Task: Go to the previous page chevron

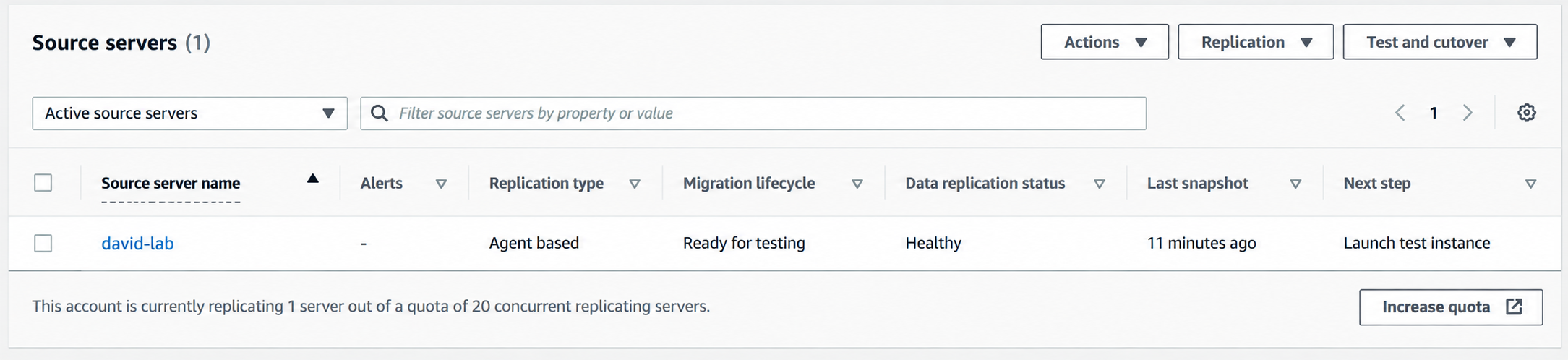Action: coord(1400,113)
